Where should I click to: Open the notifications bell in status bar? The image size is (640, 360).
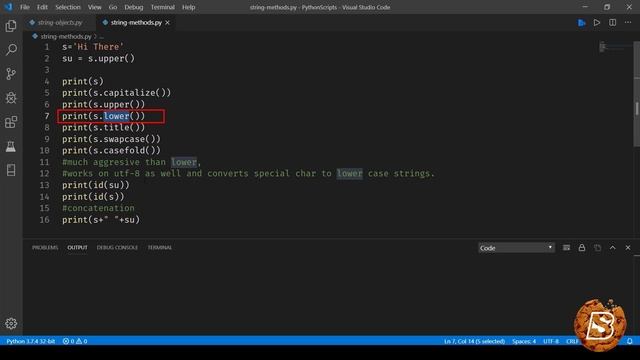(630, 341)
